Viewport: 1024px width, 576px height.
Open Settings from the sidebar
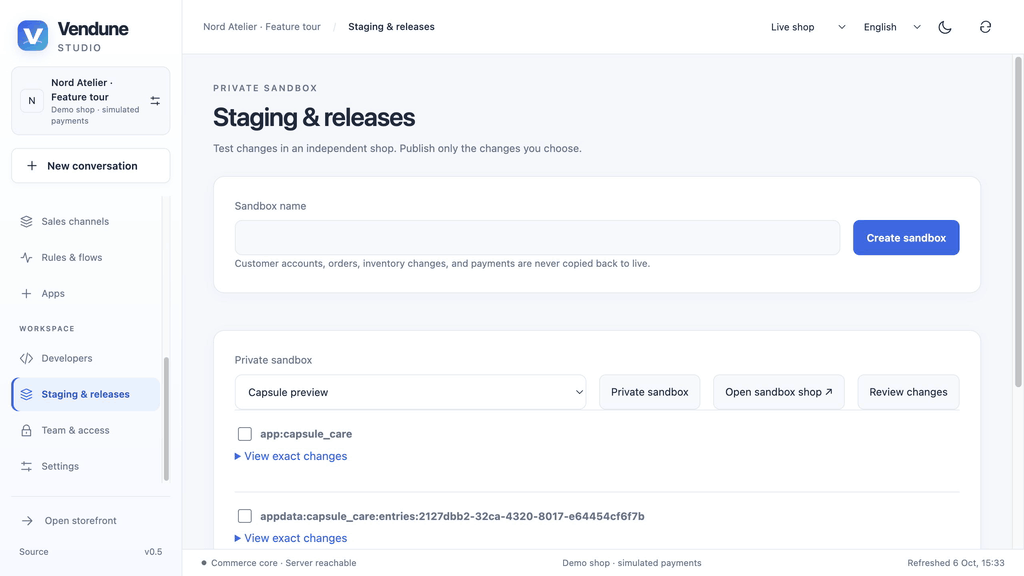coord(86,466)
